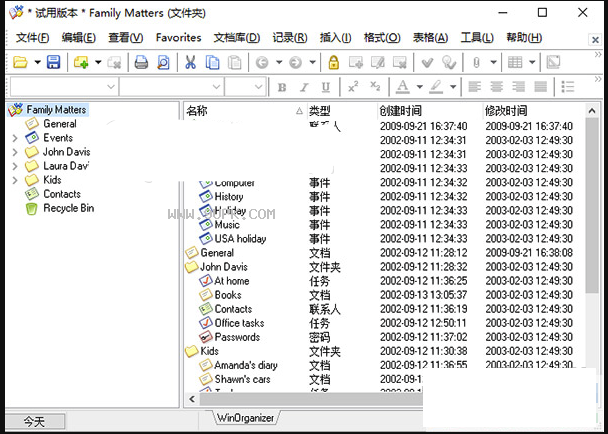The width and height of the screenshot is (608, 434).
Task: Click the Cut scissors icon
Action: pos(190,62)
